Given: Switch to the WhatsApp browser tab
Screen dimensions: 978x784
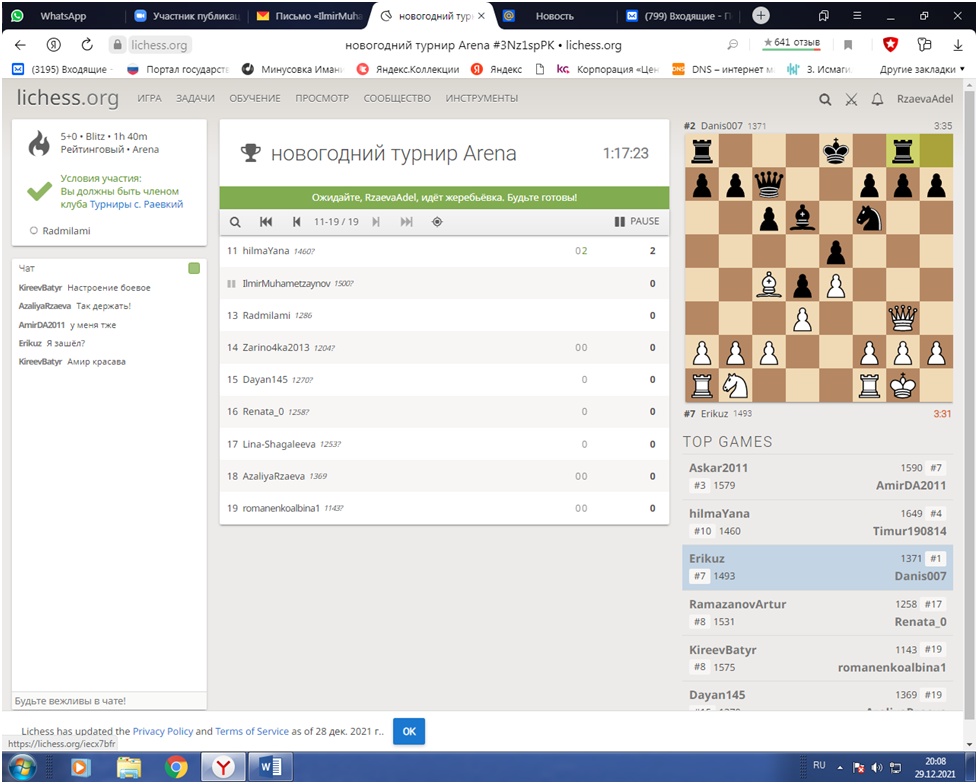Looking at the screenshot, I should [62, 16].
